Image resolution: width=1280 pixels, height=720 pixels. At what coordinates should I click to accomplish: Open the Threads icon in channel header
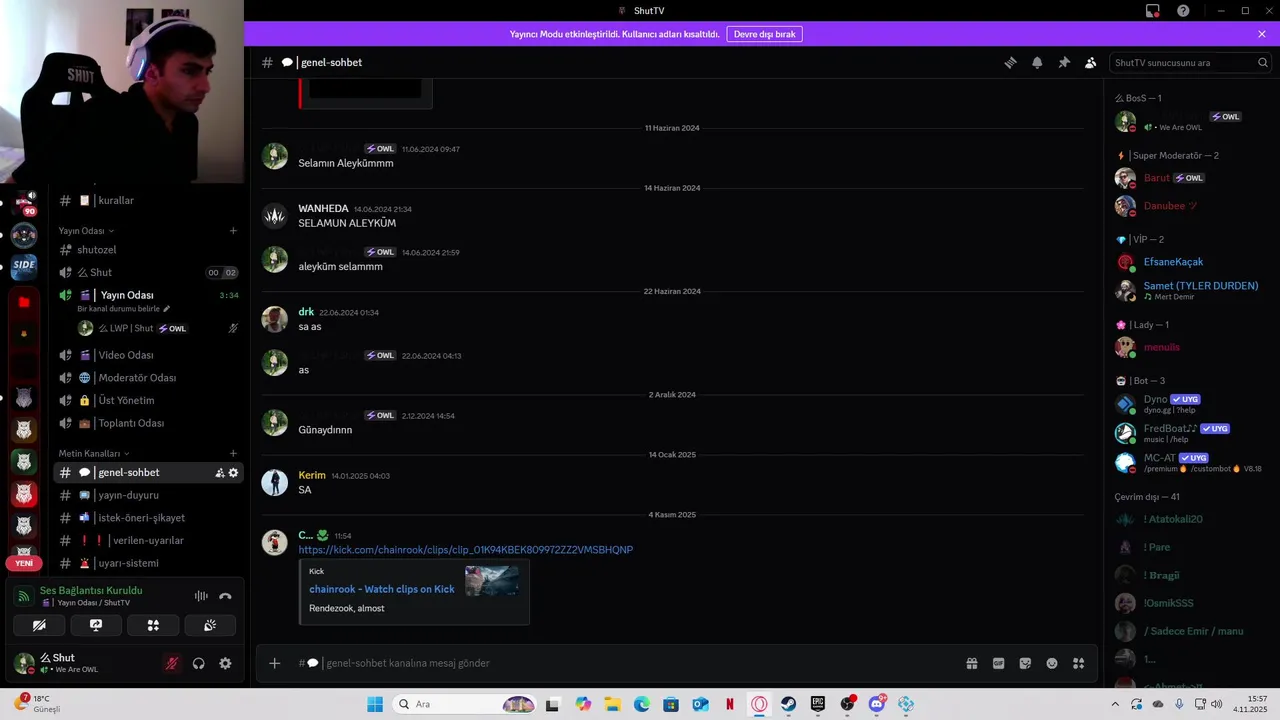coord(1010,62)
